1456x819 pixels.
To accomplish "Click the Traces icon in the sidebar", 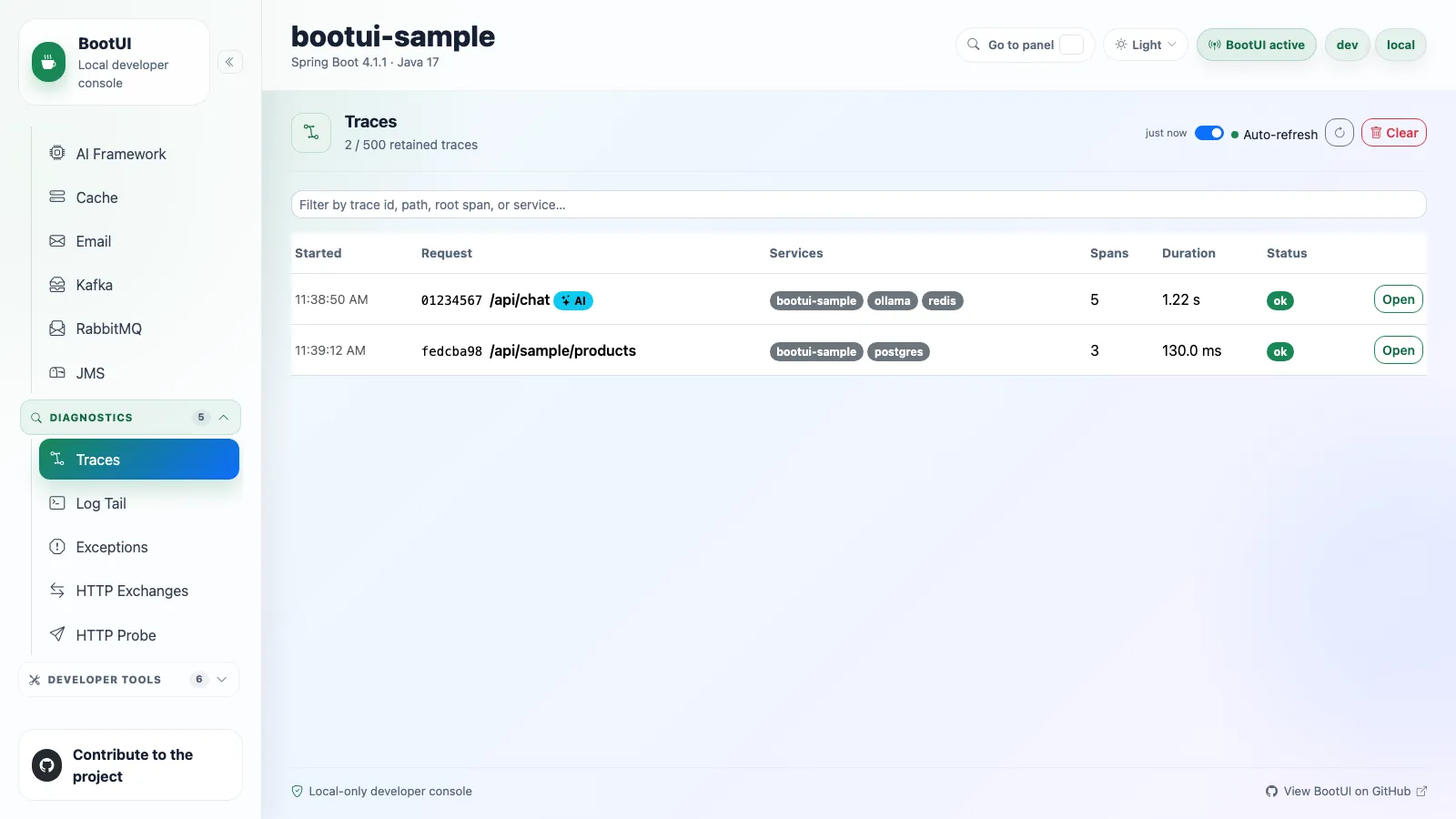I will [x=57, y=459].
